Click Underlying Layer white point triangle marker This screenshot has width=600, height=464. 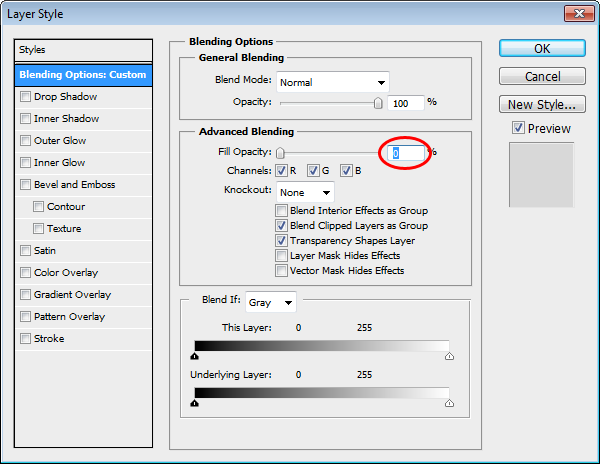click(449, 403)
